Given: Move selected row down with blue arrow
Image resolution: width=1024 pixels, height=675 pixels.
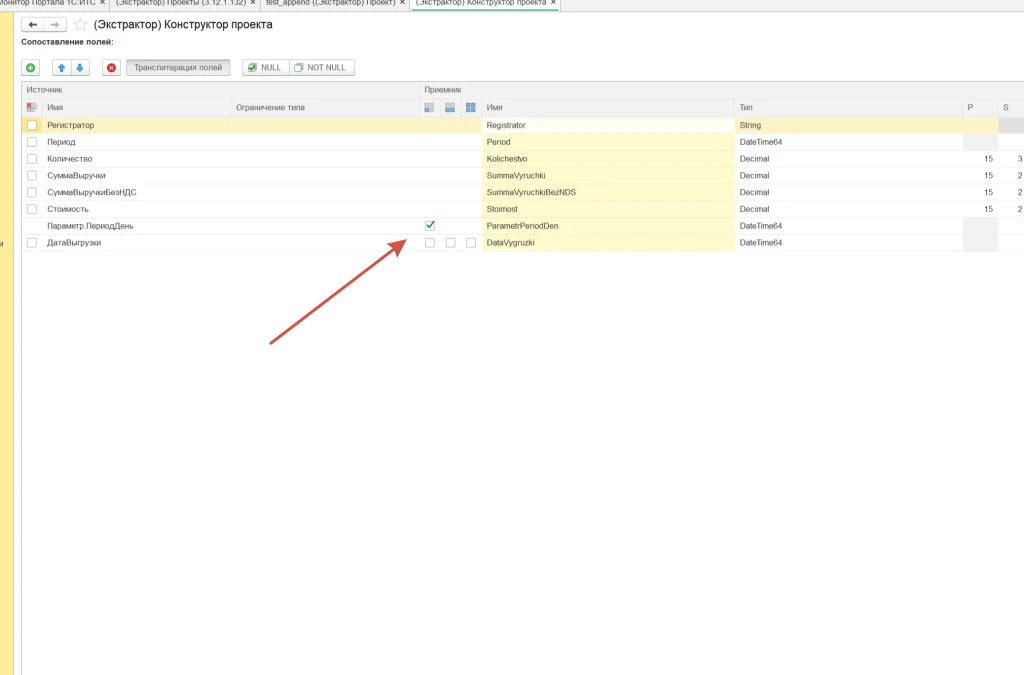Looking at the screenshot, I should pos(80,68).
